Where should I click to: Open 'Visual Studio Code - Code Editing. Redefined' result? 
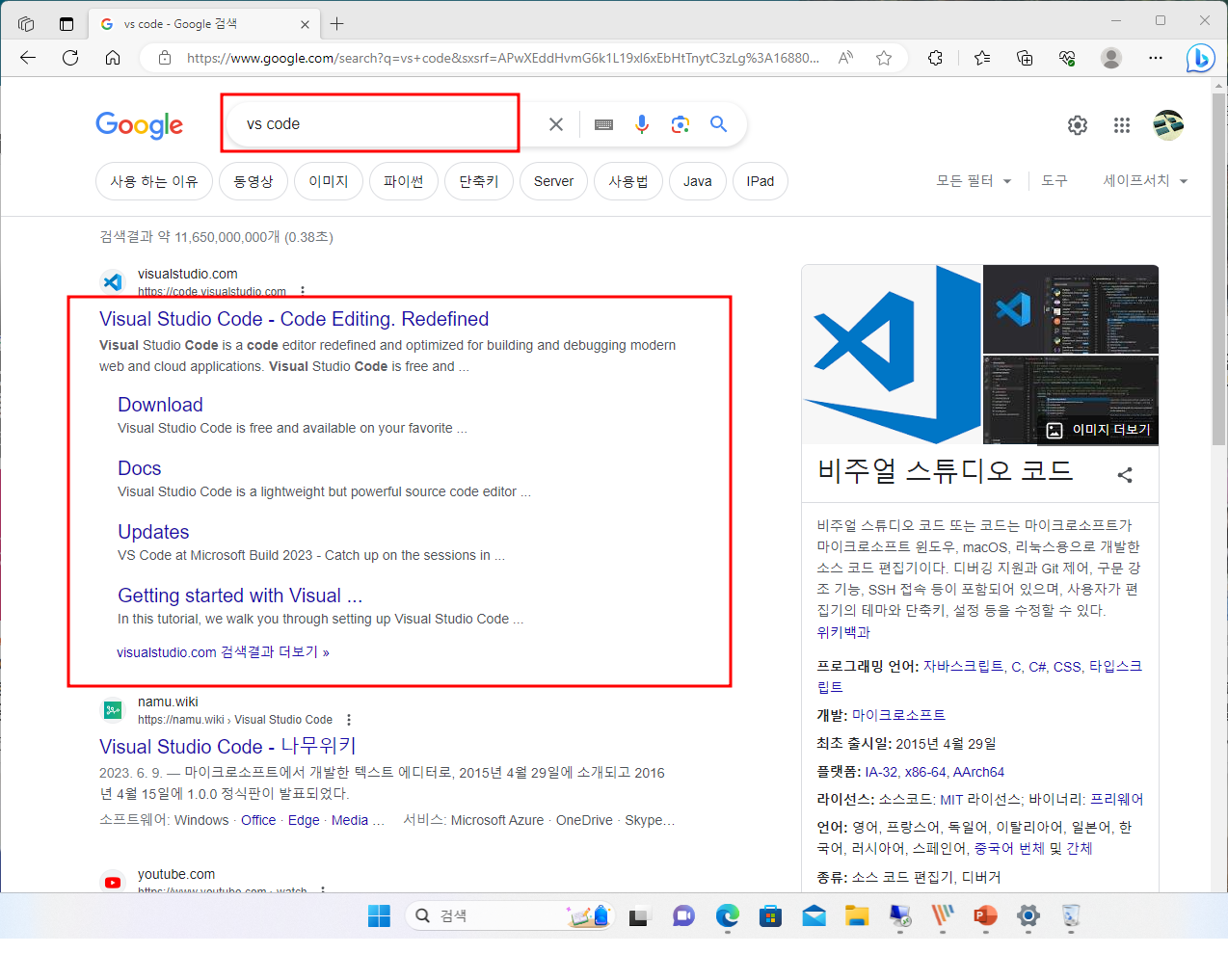294,319
